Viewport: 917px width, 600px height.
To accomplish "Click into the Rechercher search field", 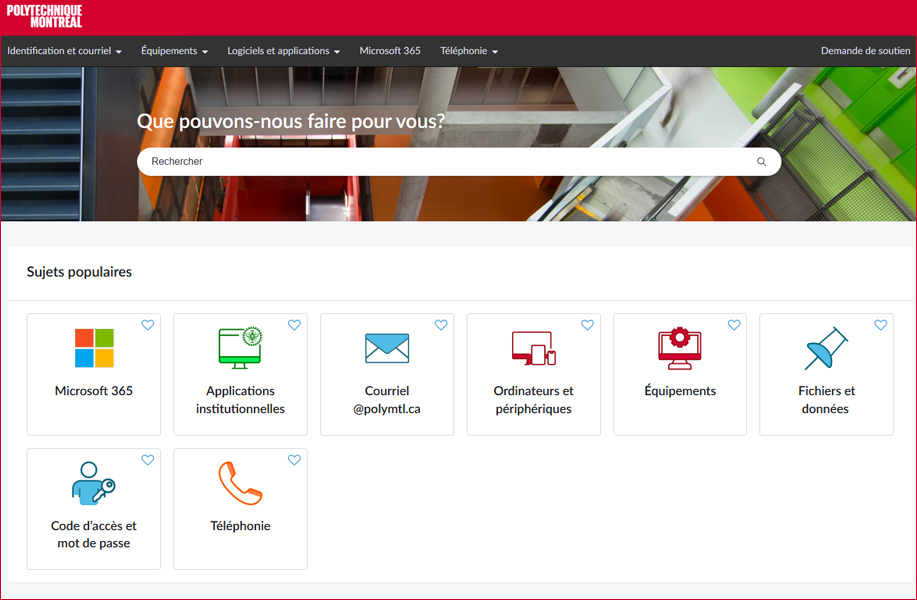I will tap(440, 162).
